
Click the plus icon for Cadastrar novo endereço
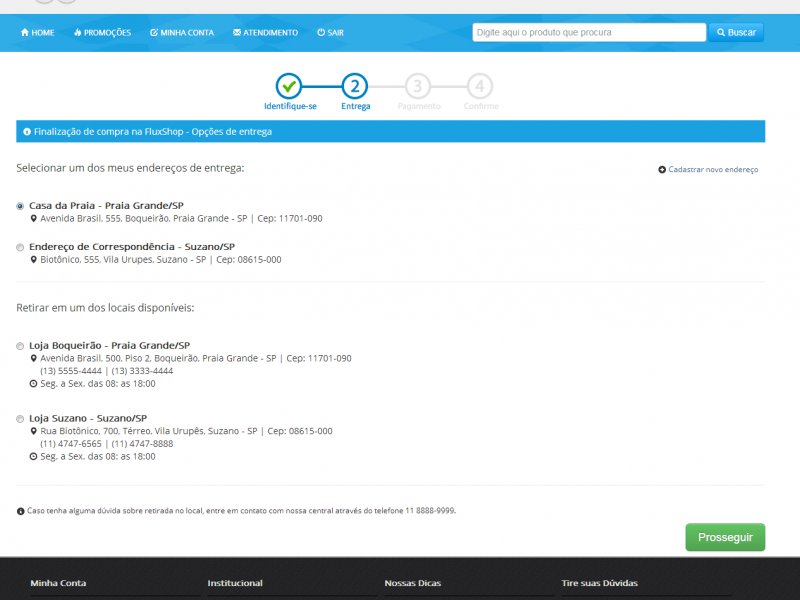click(x=662, y=169)
